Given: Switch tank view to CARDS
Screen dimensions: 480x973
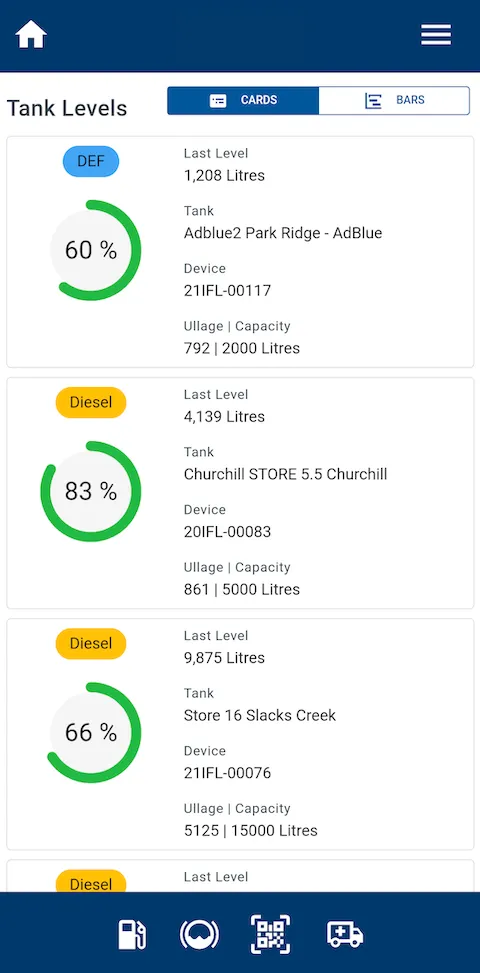Looking at the screenshot, I should point(243,101).
